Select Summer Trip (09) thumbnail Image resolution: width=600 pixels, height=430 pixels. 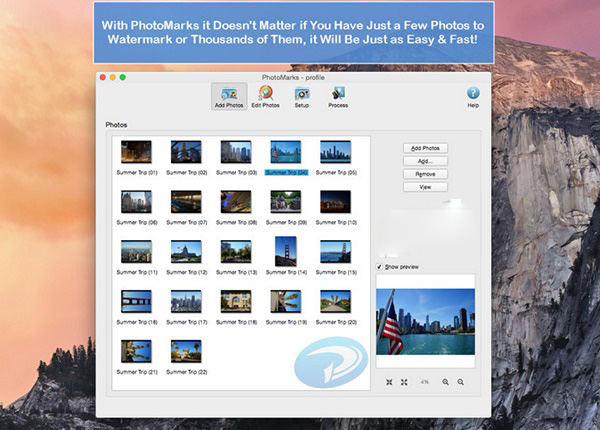[286, 202]
